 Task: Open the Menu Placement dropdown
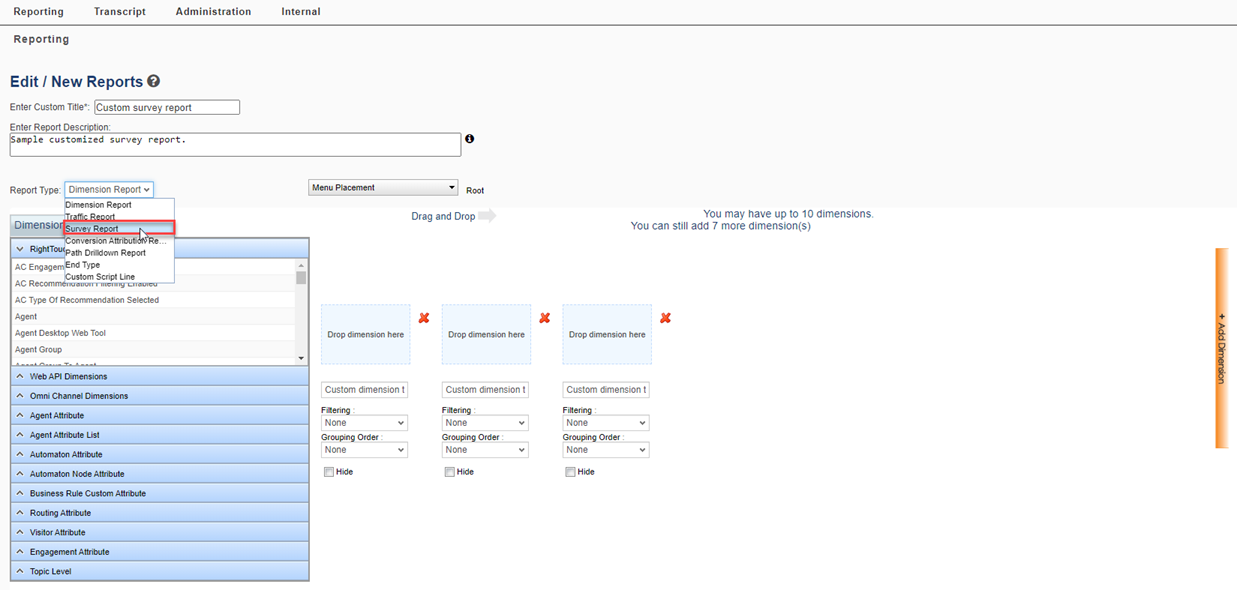[x=383, y=188]
